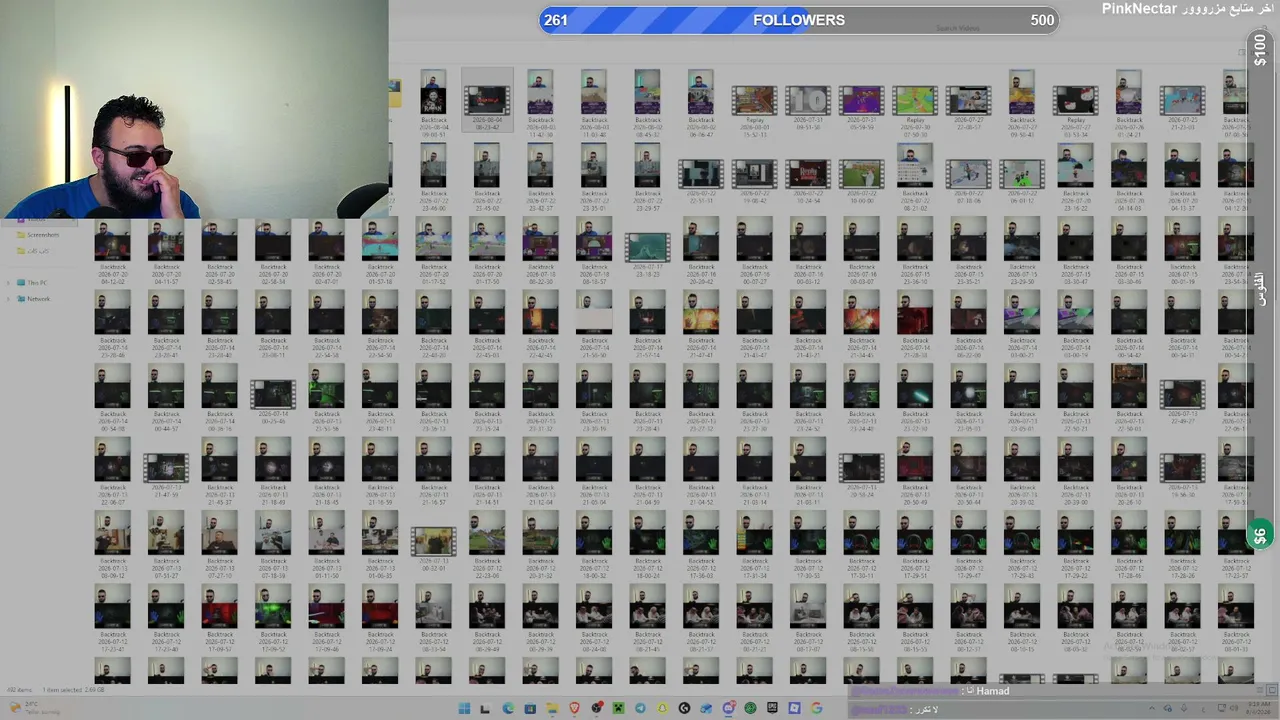
Task: Open the Windows Start menu
Action: coord(464,709)
